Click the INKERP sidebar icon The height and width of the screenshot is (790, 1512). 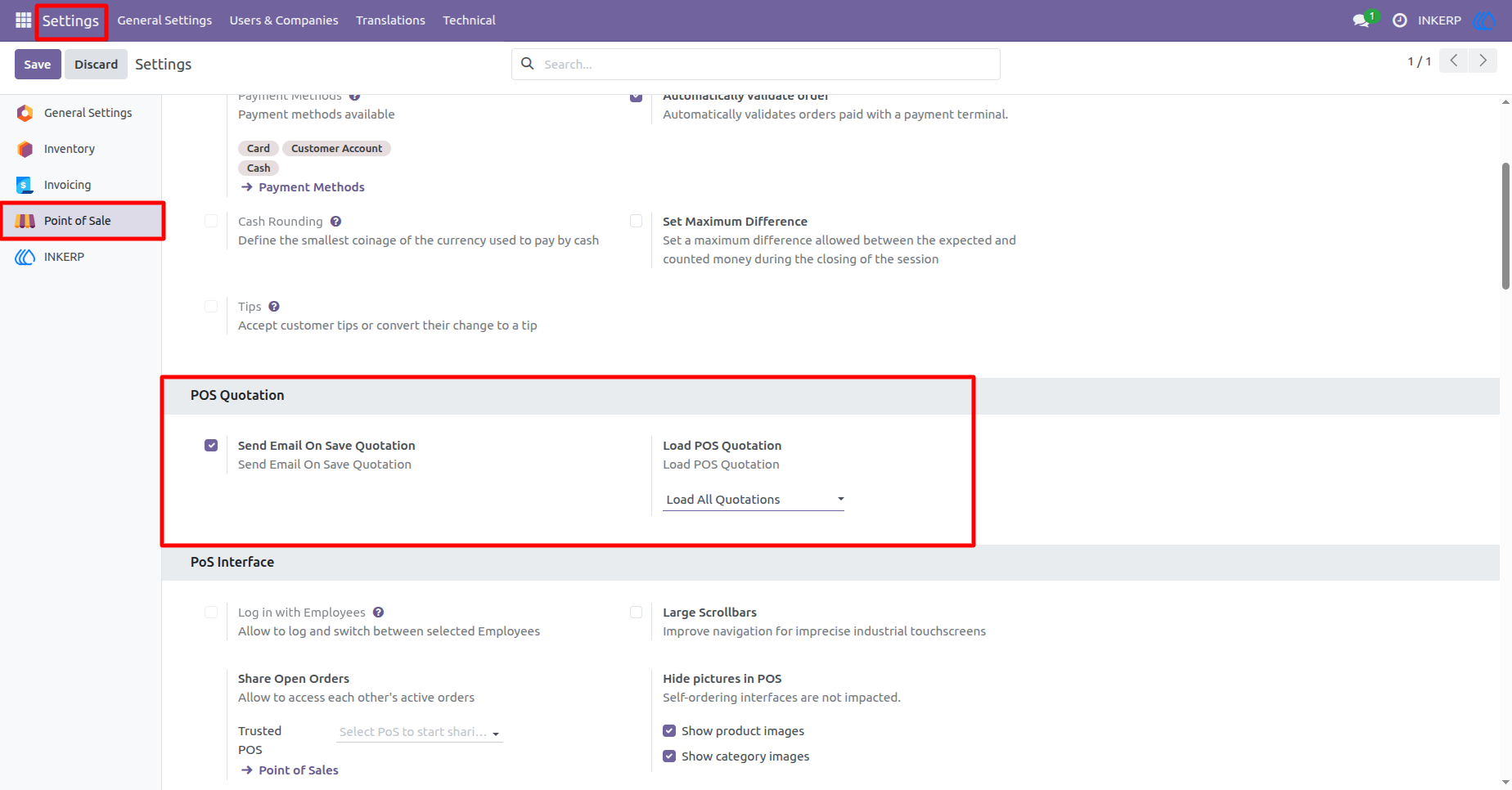coord(25,257)
